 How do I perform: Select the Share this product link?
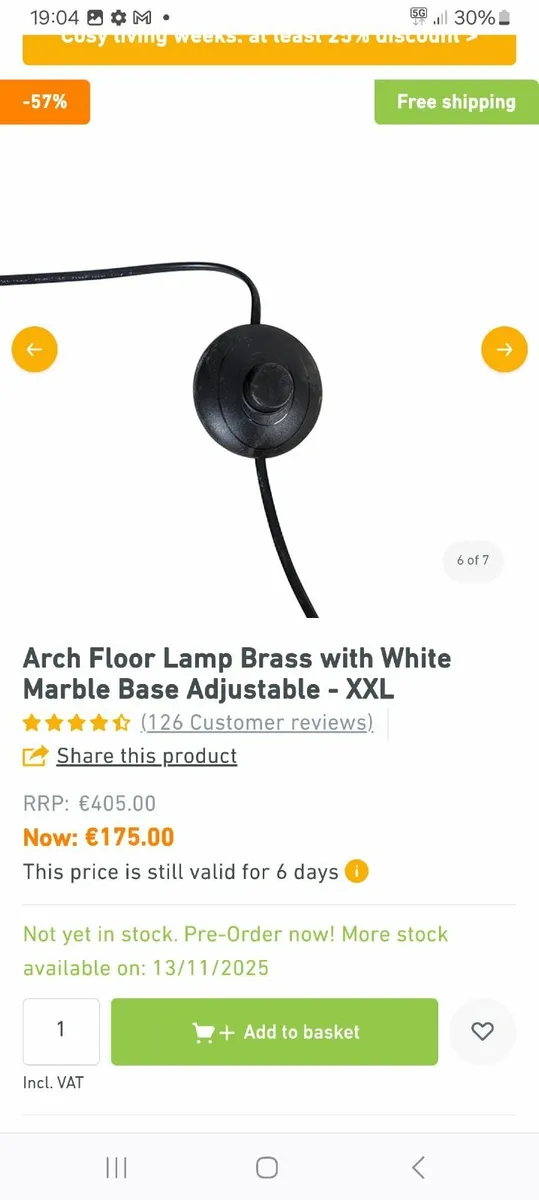tap(146, 756)
